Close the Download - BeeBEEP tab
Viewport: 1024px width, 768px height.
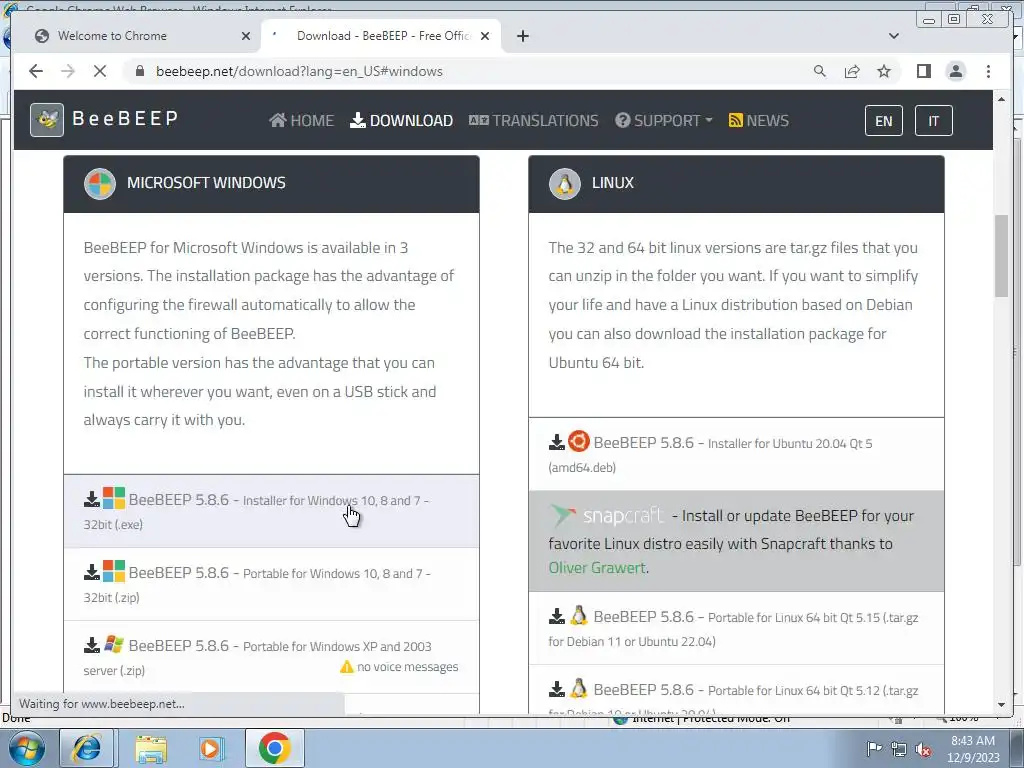(x=485, y=36)
